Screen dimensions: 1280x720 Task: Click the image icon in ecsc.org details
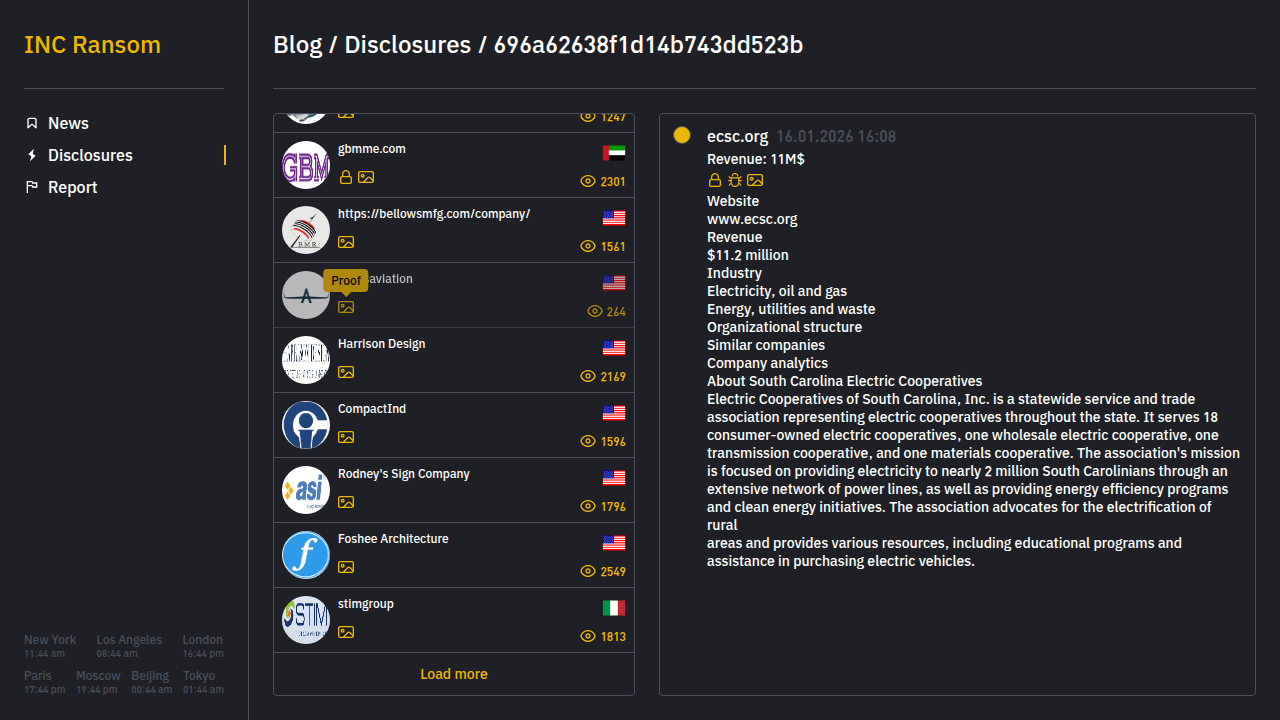click(755, 180)
